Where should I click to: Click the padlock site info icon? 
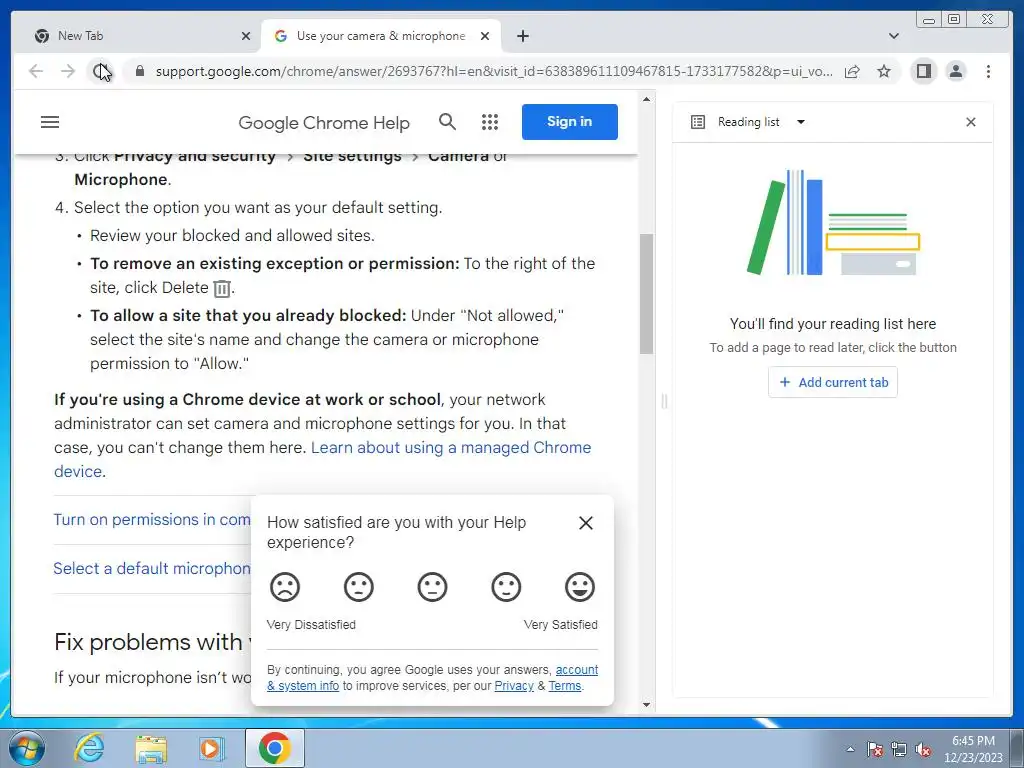coord(139,71)
